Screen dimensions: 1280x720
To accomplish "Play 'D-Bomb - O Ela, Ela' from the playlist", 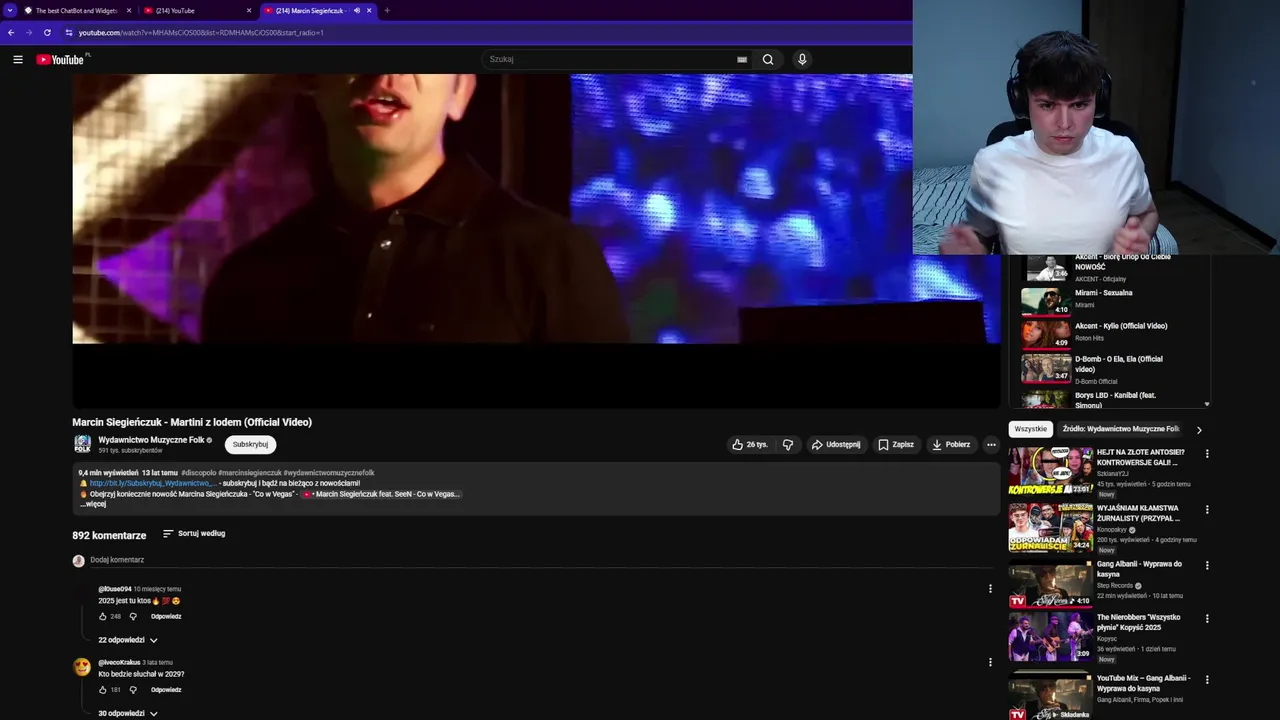I will pyautogui.click(x=1110, y=368).
